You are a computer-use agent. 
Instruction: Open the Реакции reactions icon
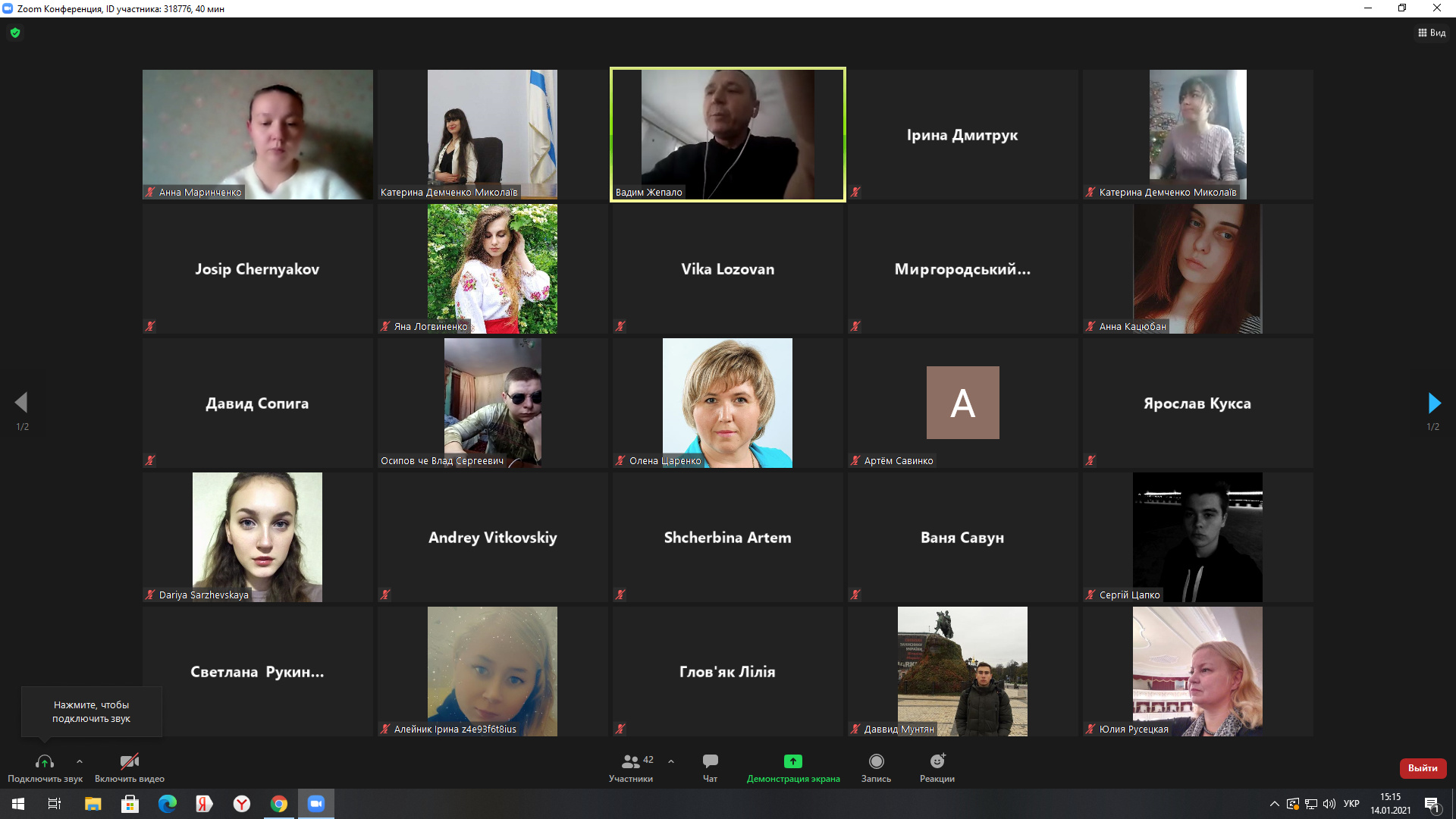coord(937,761)
